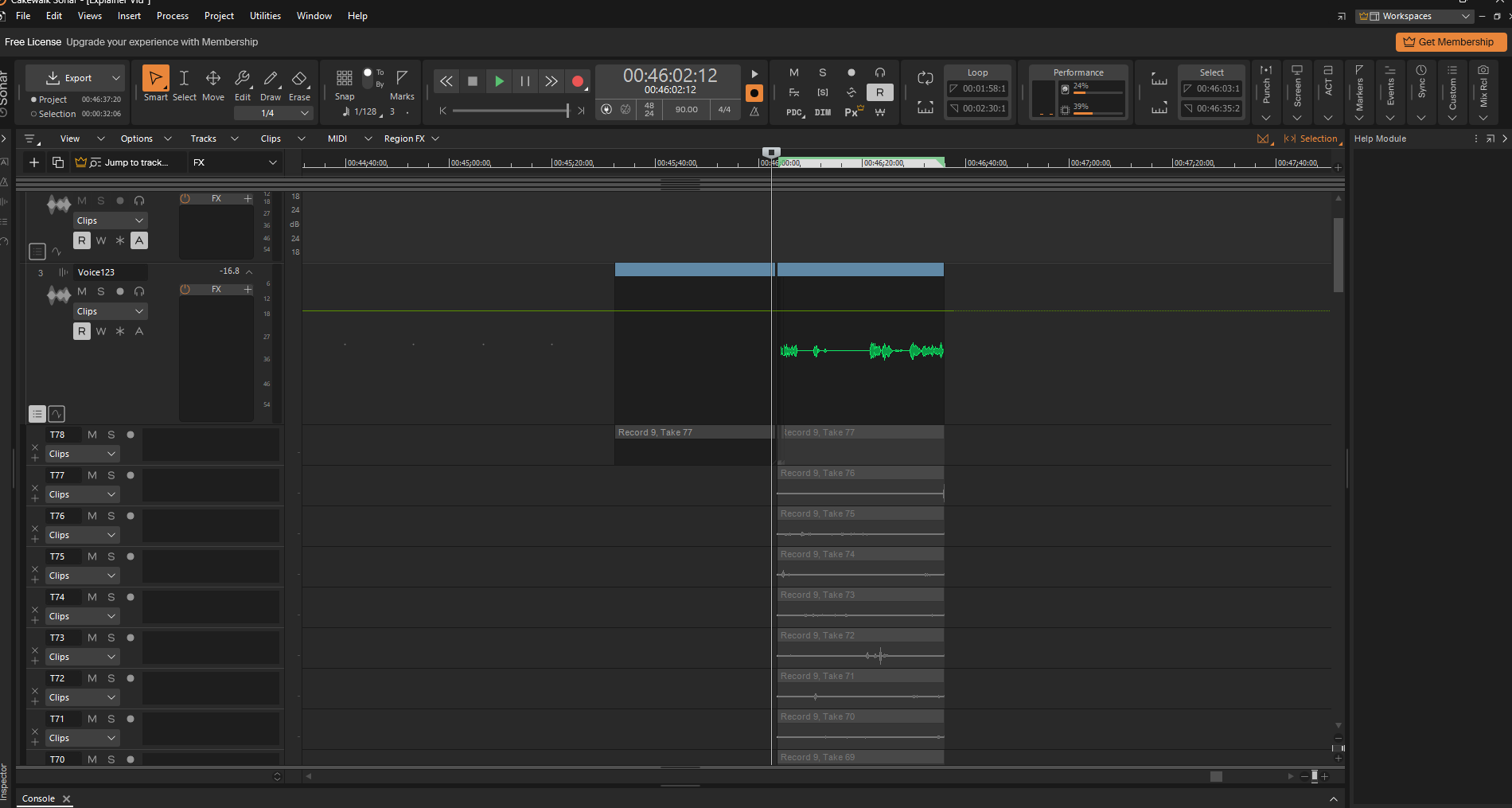This screenshot has width=1512, height=808.
Task: Solo the Voice123 track
Action: click(x=101, y=291)
